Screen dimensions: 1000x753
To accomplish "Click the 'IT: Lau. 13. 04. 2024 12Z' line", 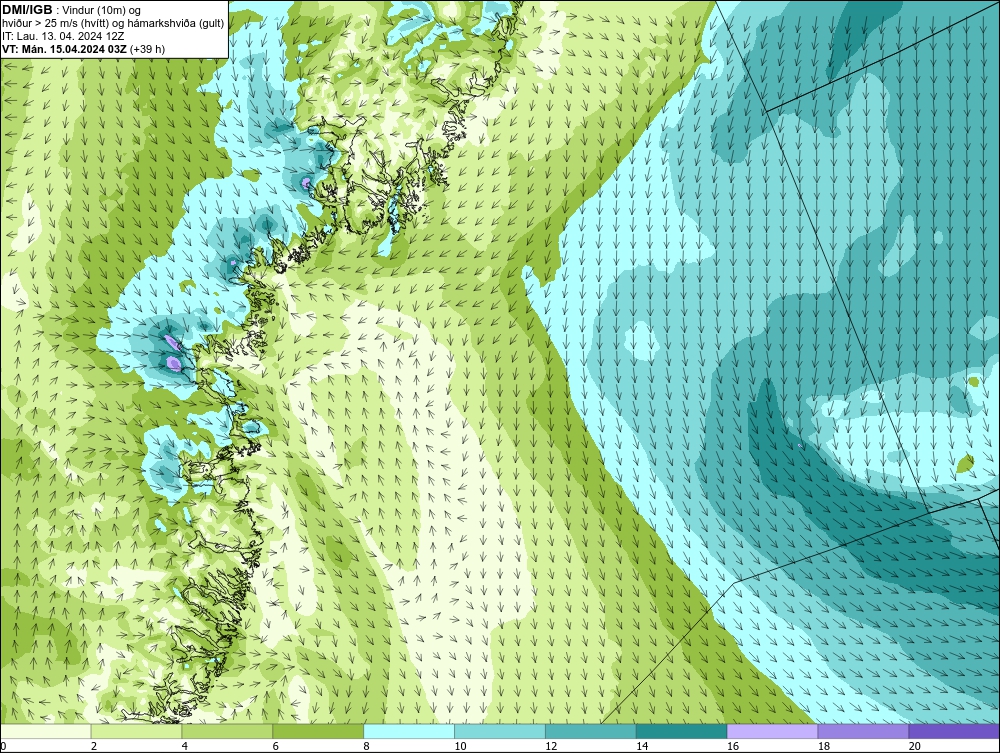I will 63,36.
